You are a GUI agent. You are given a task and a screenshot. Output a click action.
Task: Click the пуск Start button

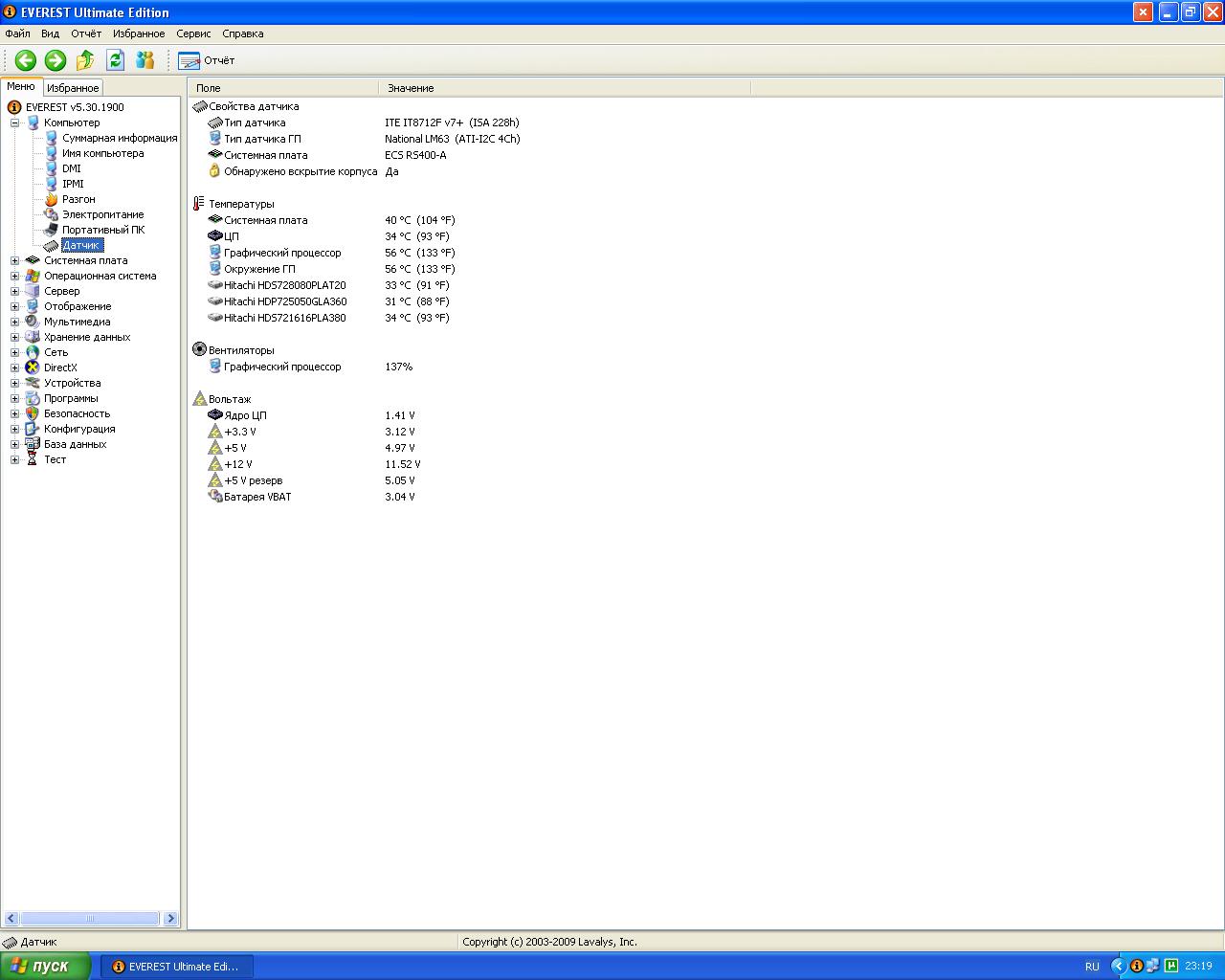click(x=45, y=967)
